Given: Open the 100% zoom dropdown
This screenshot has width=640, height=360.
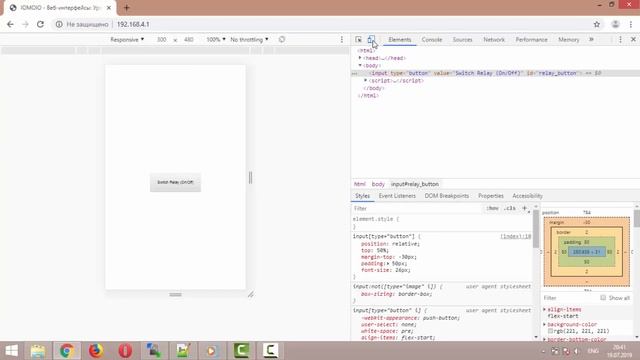Looking at the screenshot, I should click(216, 40).
